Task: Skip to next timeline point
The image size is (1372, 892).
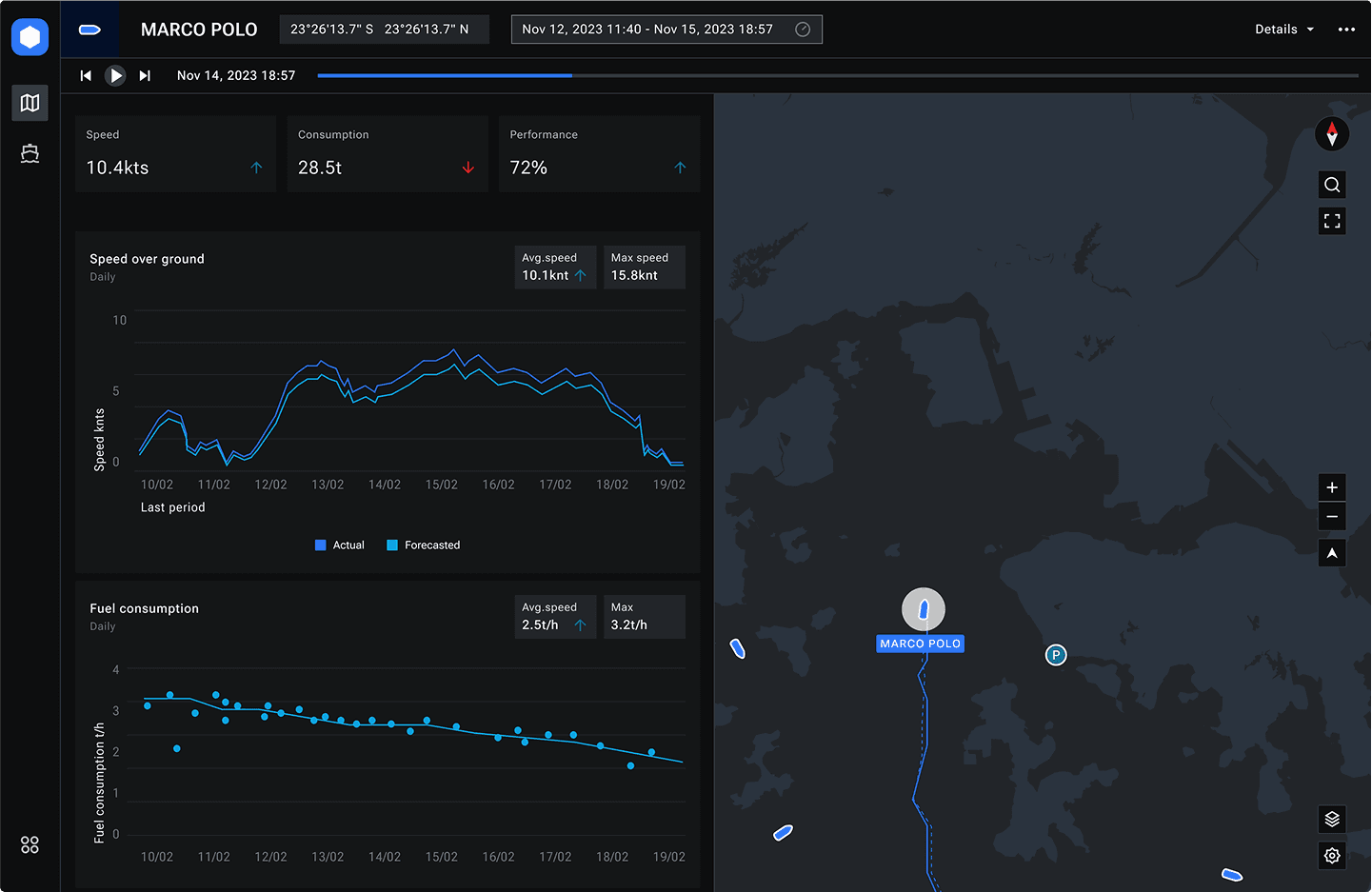Action: coord(145,75)
